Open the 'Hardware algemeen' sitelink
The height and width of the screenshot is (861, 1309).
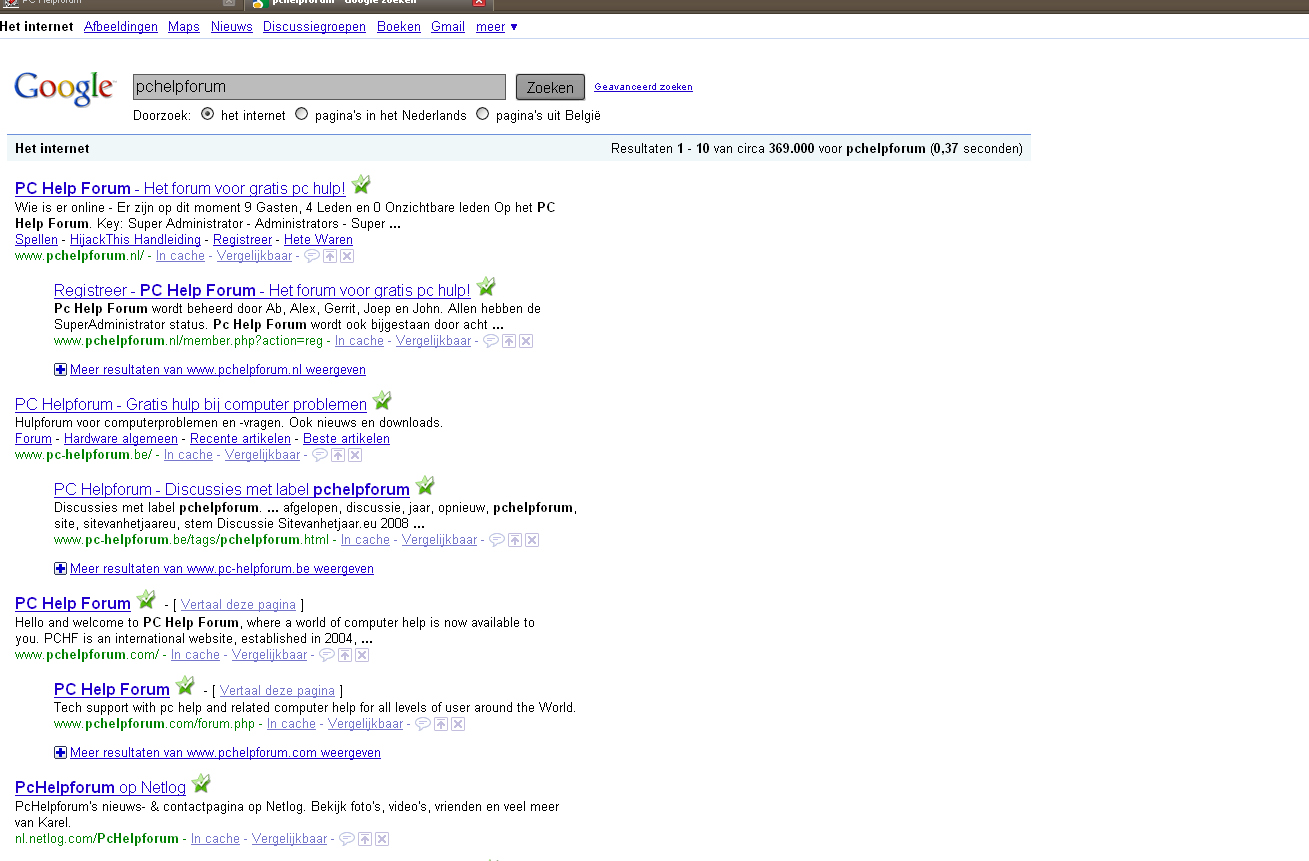pos(121,439)
